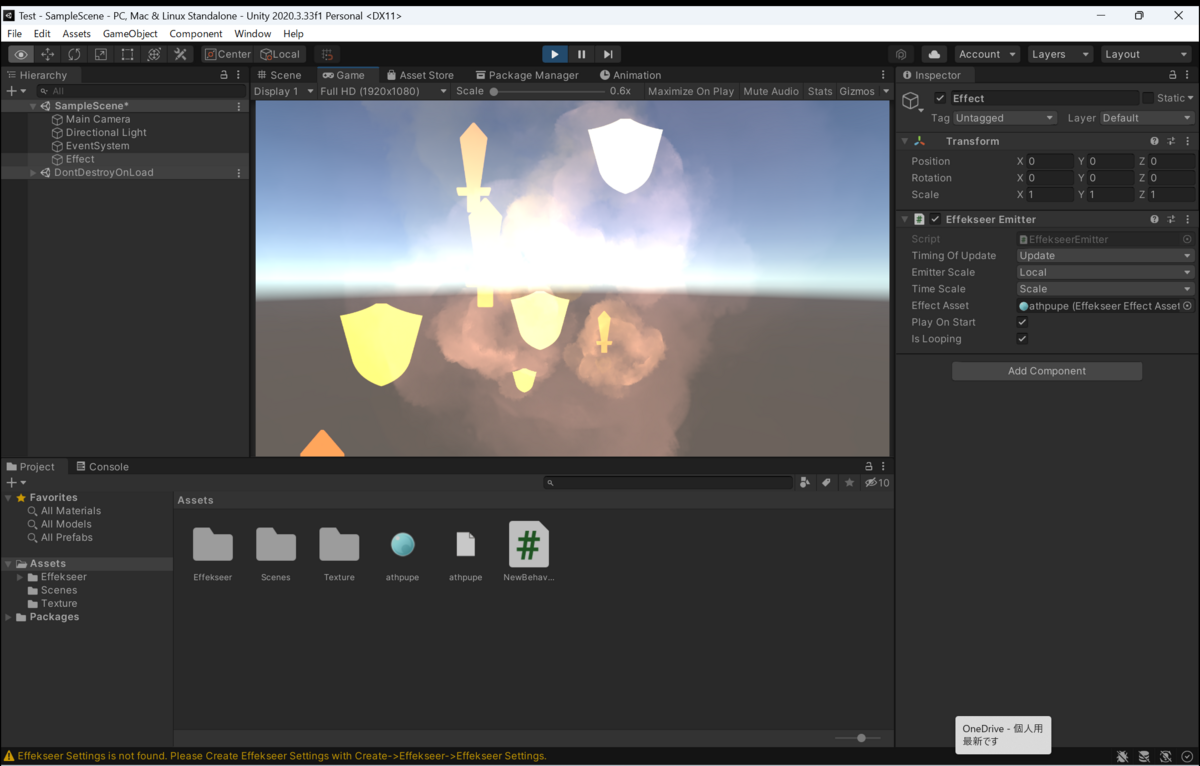Open the custom editor tools icon
Viewport: 1200px width, 766px height.
tap(180, 54)
